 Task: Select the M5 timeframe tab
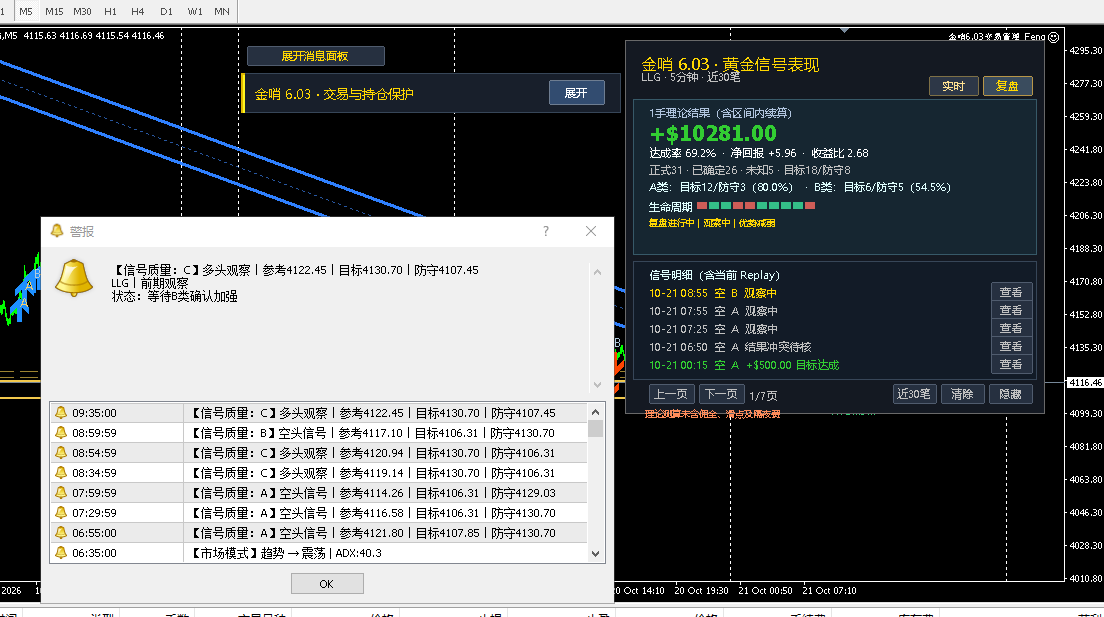(x=26, y=11)
